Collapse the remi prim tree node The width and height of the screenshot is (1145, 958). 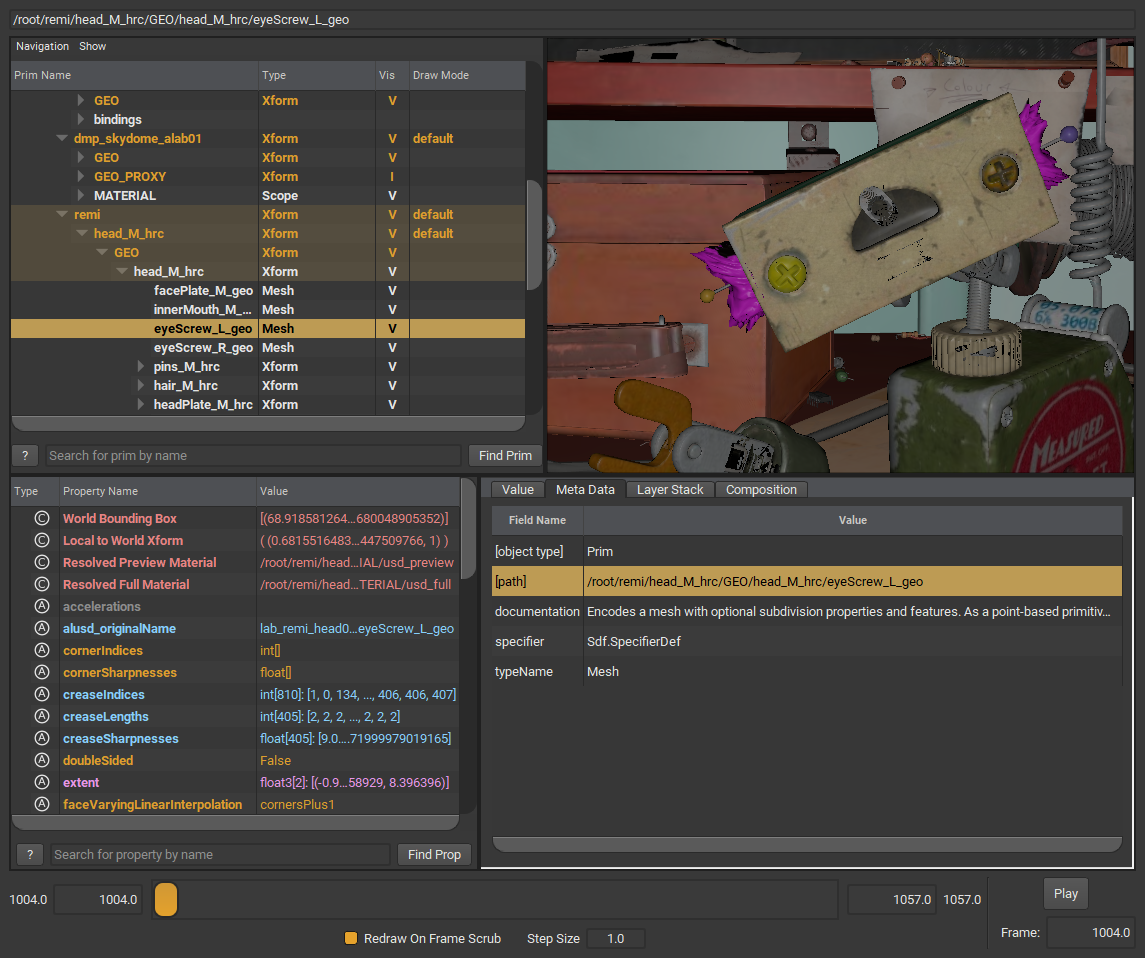[63, 214]
